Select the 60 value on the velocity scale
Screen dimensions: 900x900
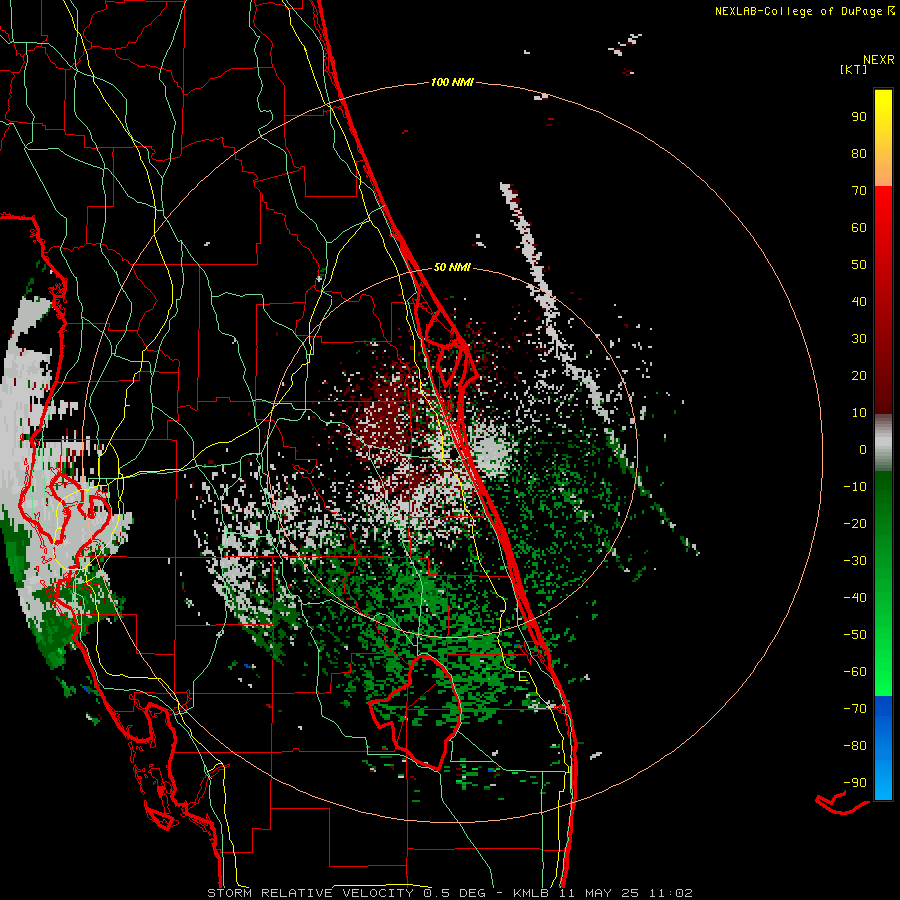click(x=859, y=228)
